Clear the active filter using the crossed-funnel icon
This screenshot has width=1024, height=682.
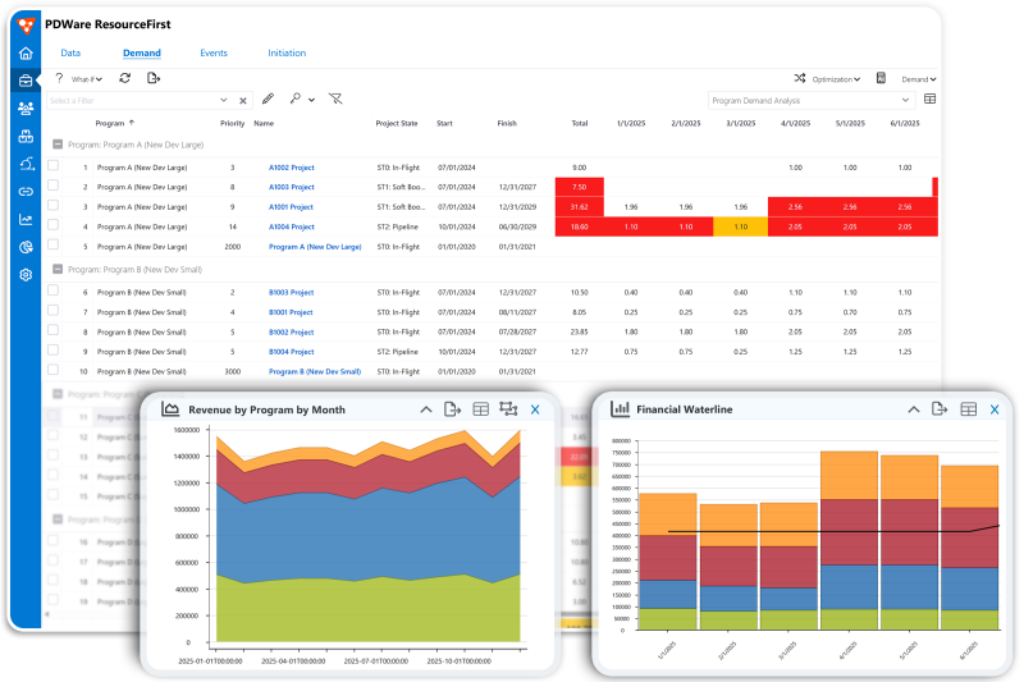[x=336, y=99]
